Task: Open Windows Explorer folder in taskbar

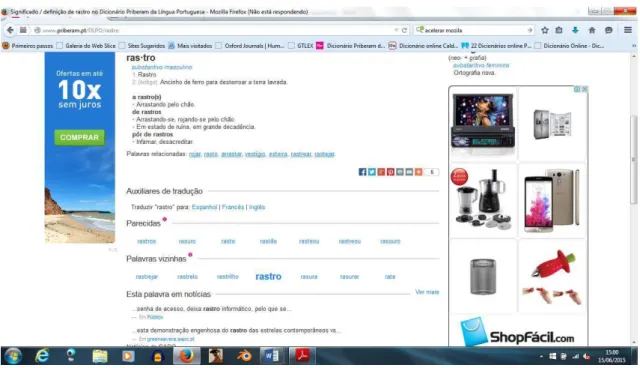Action: (x=100, y=356)
